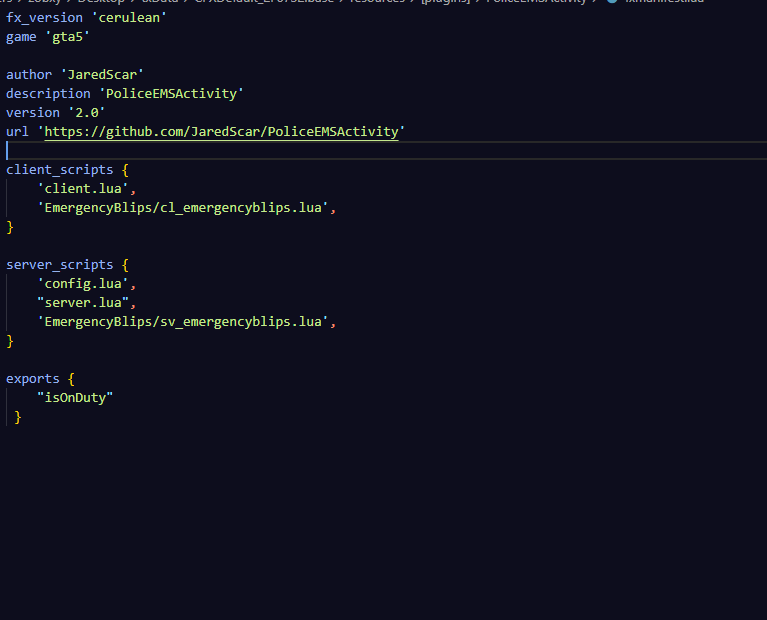The height and width of the screenshot is (620, 767).
Task: Click the version keyword above url
Action: click(33, 113)
